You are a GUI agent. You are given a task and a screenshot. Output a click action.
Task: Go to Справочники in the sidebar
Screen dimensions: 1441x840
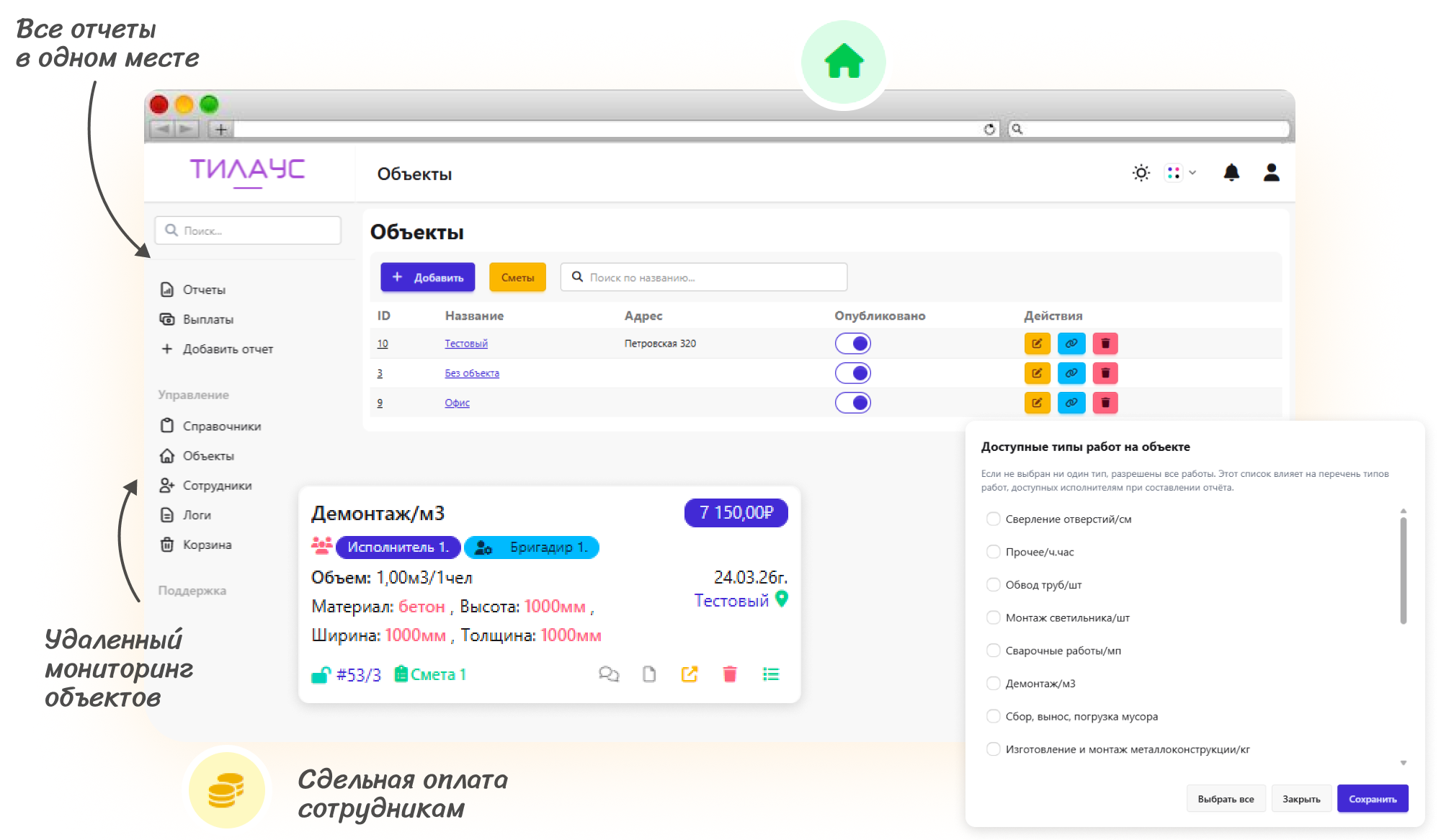click(210, 426)
